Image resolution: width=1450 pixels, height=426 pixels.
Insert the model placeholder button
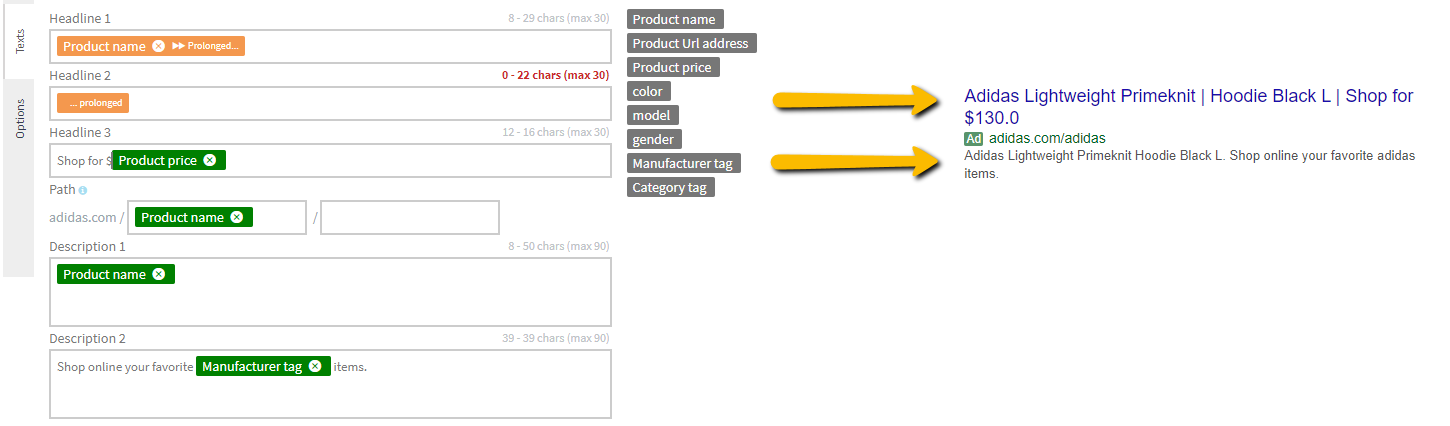652,115
